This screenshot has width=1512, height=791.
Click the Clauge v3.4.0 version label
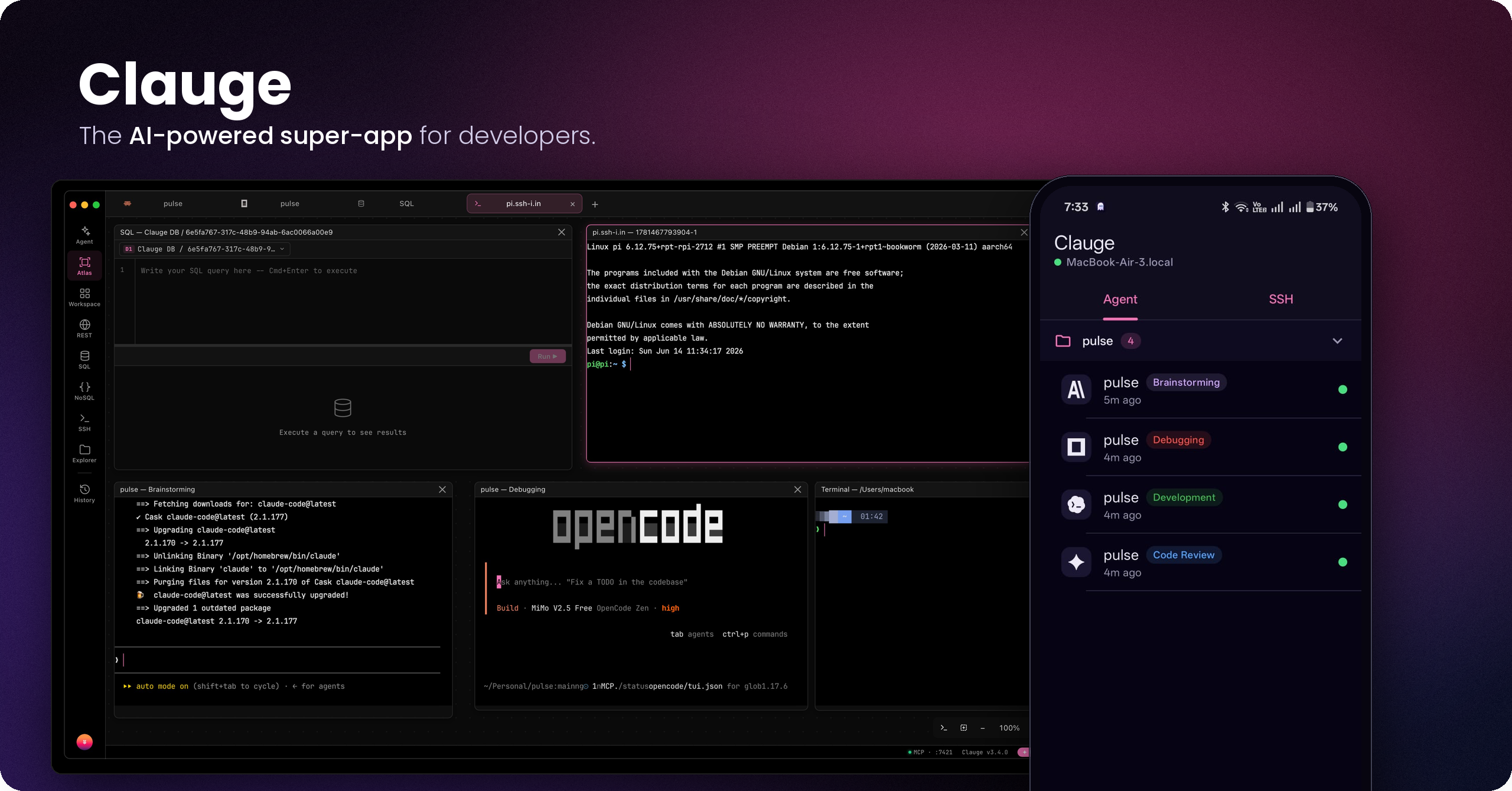point(985,752)
